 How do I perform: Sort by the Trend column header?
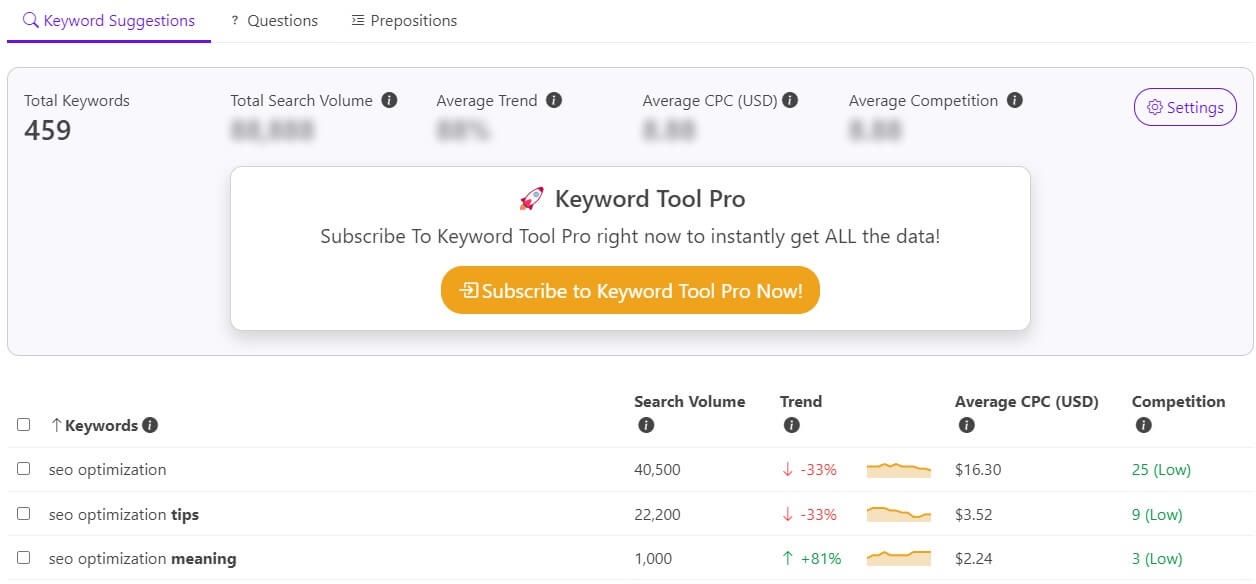[801, 401]
